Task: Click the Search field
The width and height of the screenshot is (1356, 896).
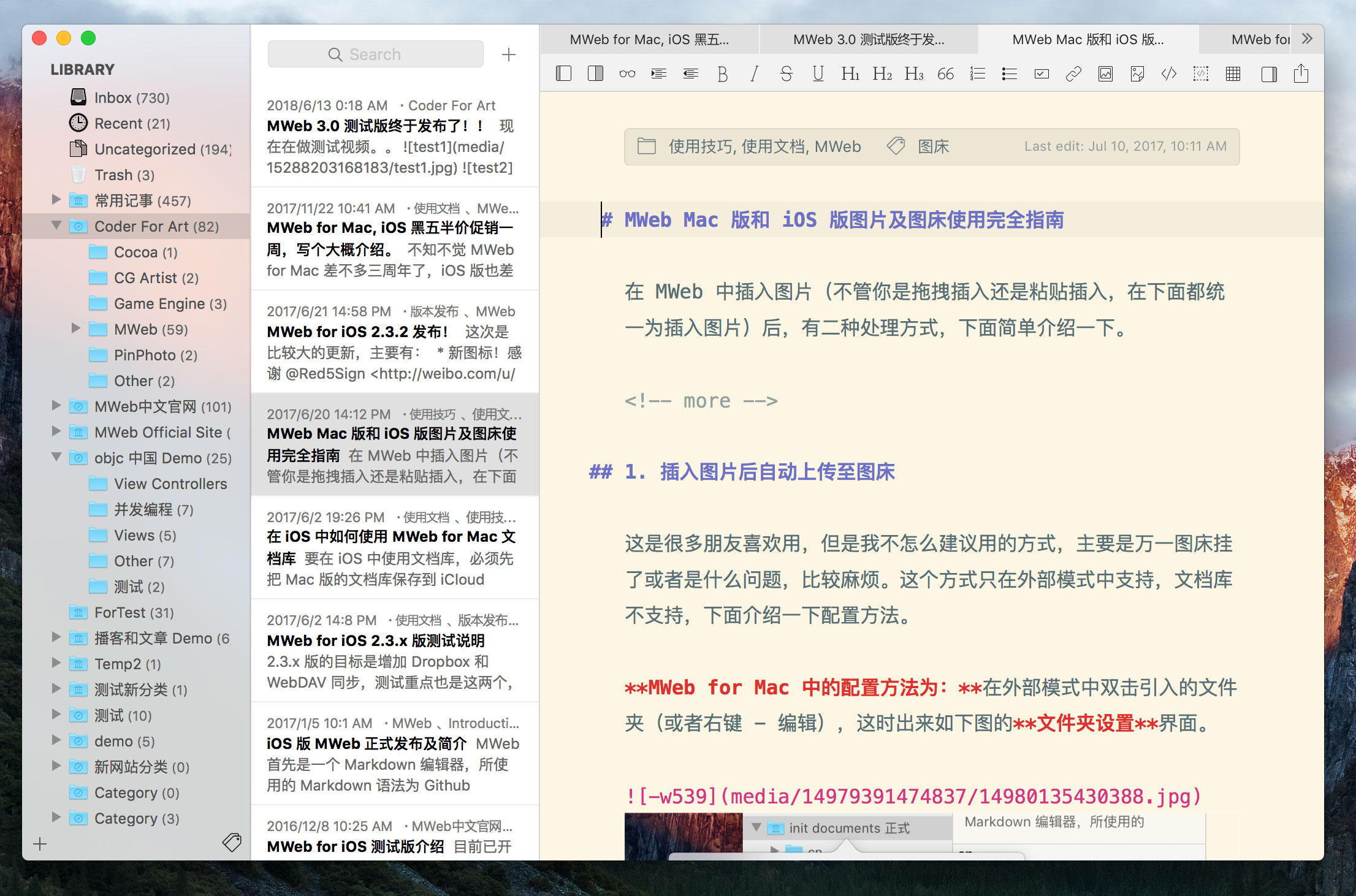Action: [x=375, y=55]
